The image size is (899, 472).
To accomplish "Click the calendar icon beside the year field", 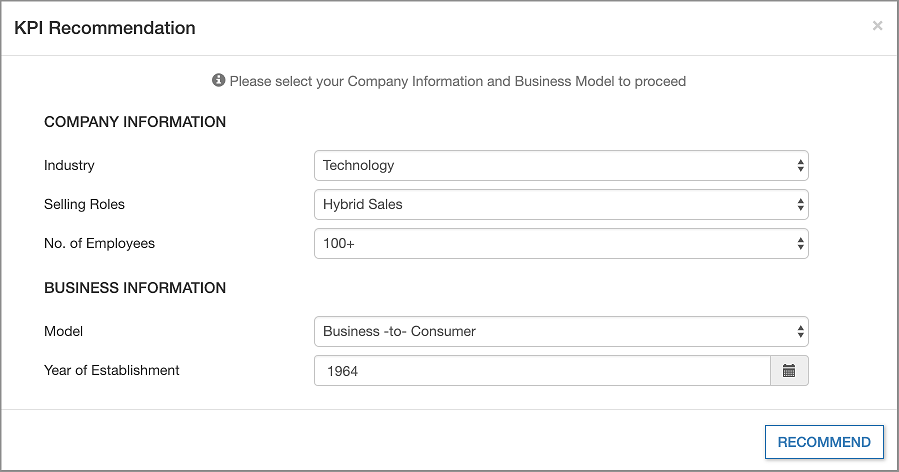I will 789,371.
